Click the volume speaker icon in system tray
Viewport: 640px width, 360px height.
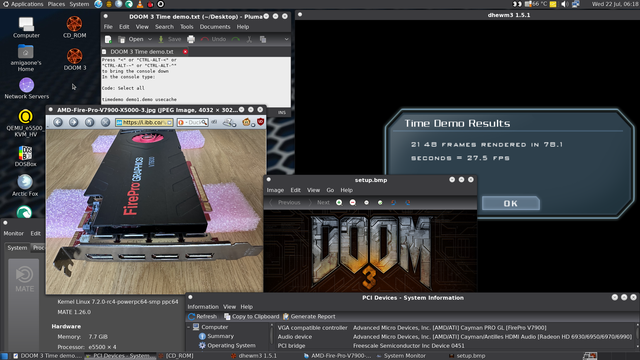564,4
